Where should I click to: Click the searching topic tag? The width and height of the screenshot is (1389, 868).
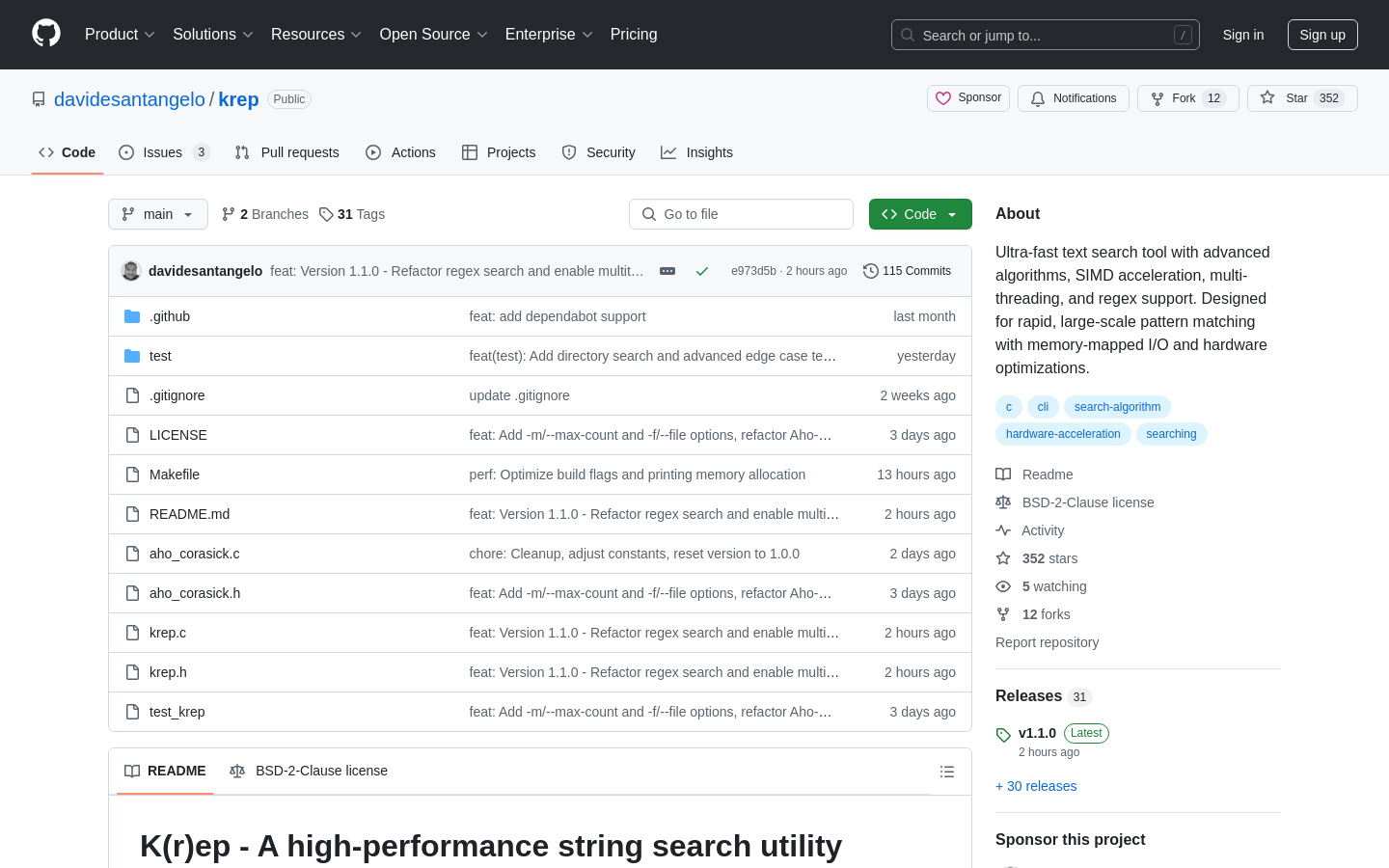(1171, 434)
